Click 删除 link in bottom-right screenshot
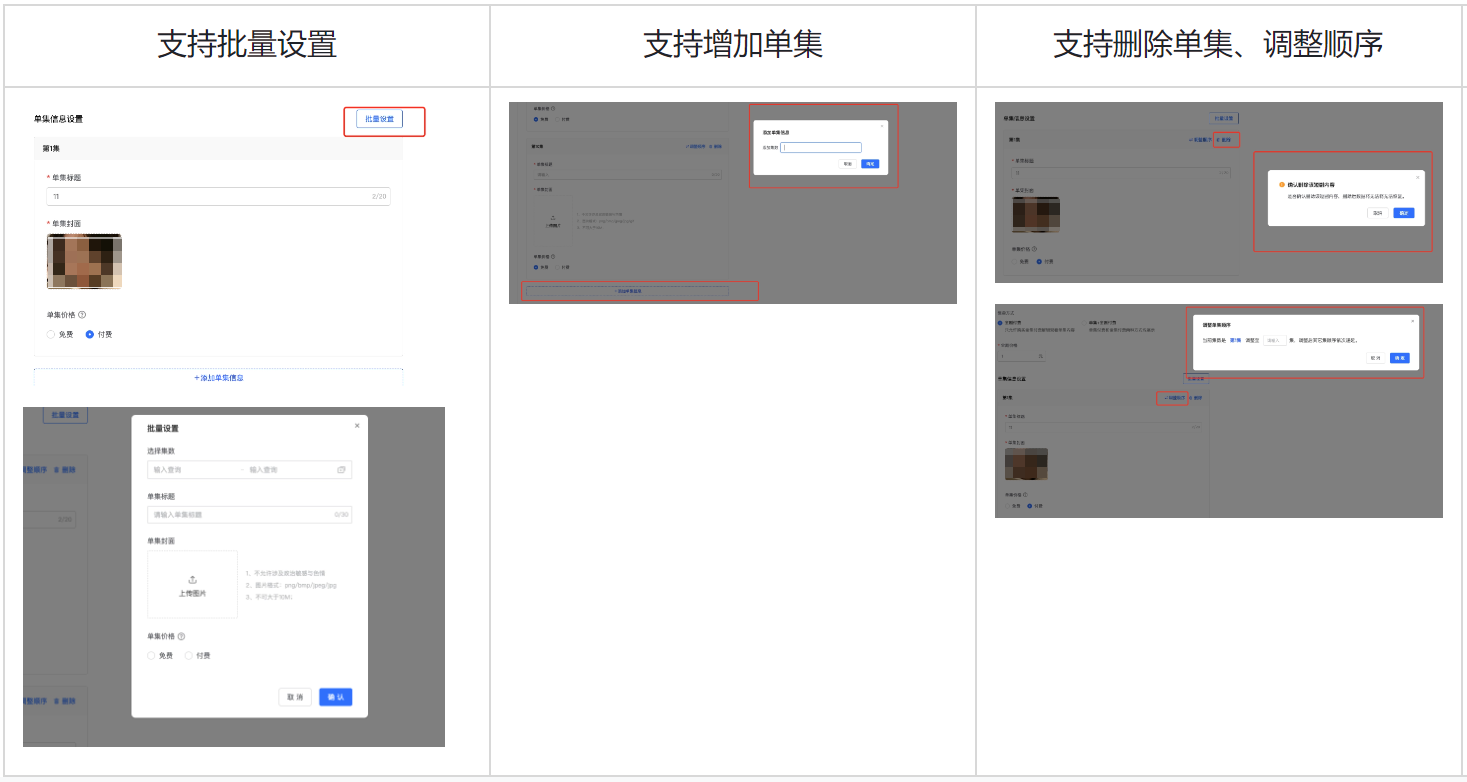The height and width of the screenshot is (782, 1467). point(1196,398)
